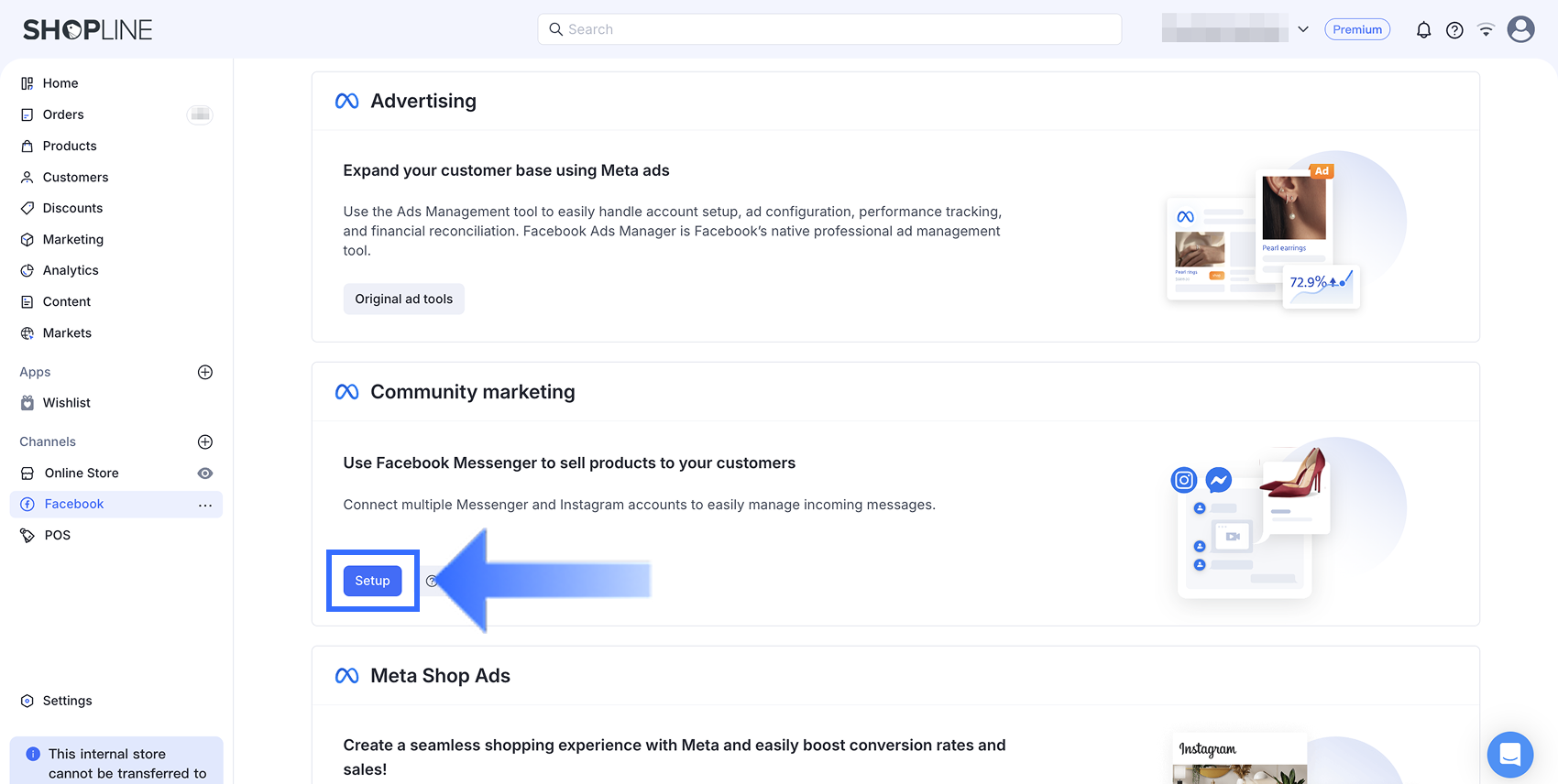
Task: Add a new app with plus icon
Action: tap(205, 372)
